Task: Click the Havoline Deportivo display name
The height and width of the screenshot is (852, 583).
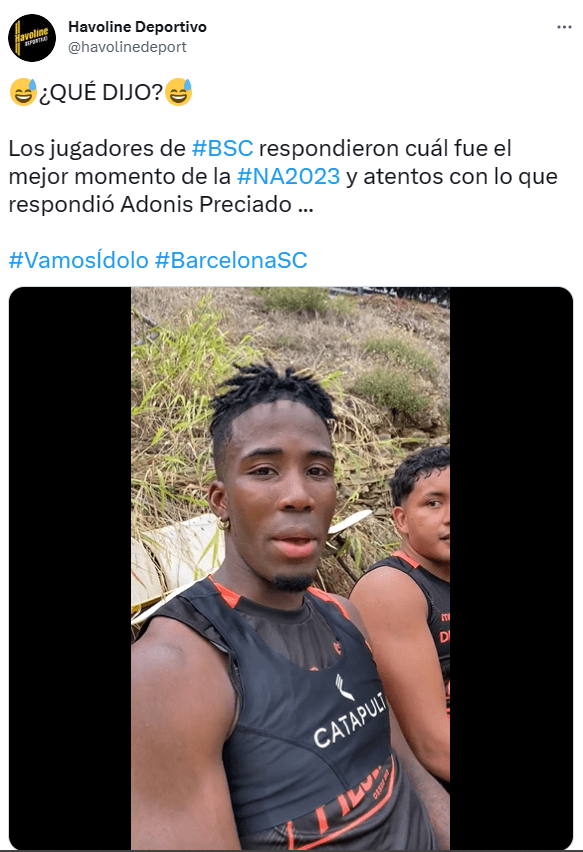Action: tap(137, 27)
